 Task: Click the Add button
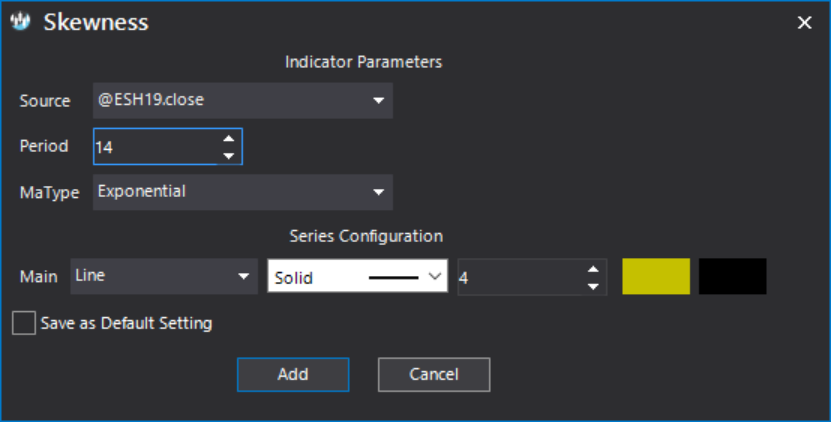click(x=293, y=374)
